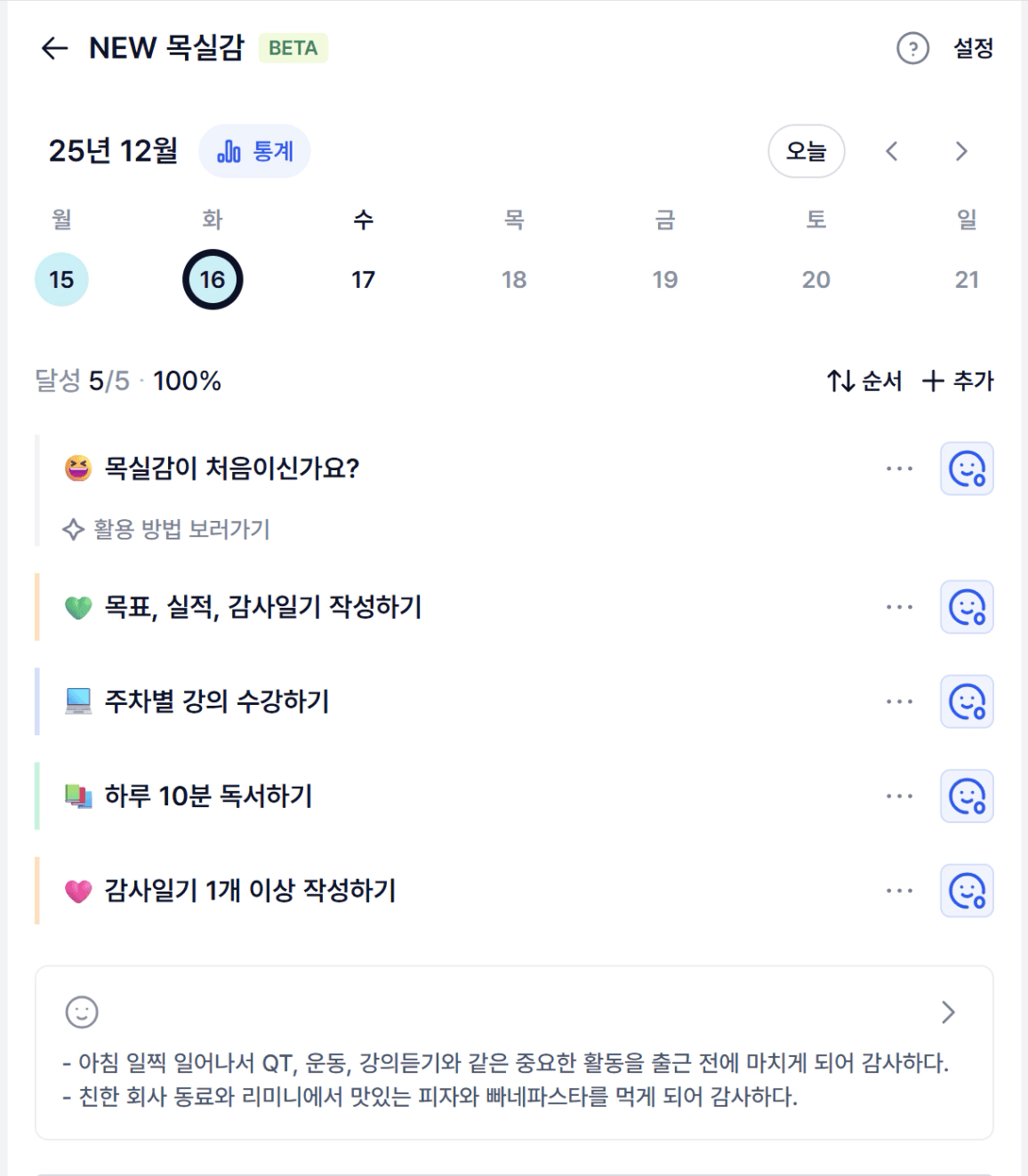
Task: Open the 하루 10분 독서하기 habit
Action: (x=209, y=796)
